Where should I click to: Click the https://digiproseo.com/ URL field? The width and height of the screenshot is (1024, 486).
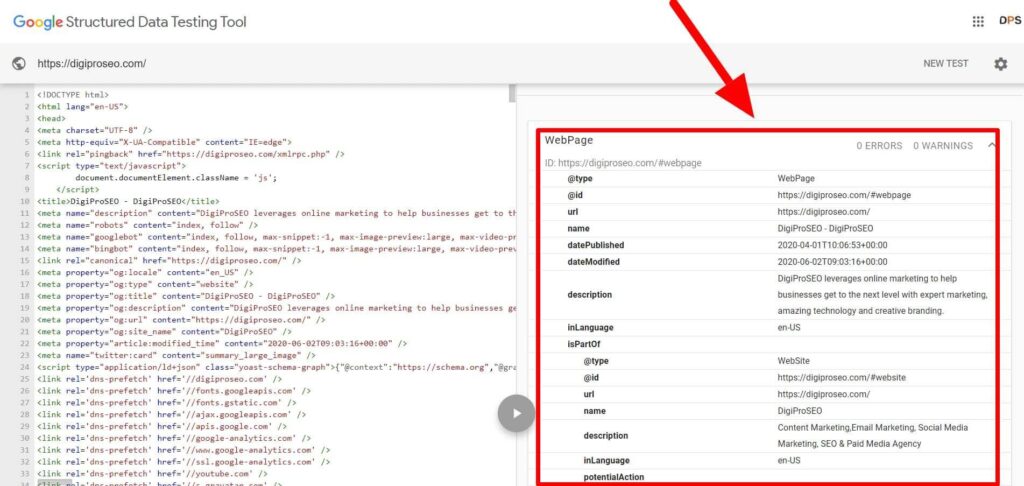pyautogui.click(x=91, y=63)
